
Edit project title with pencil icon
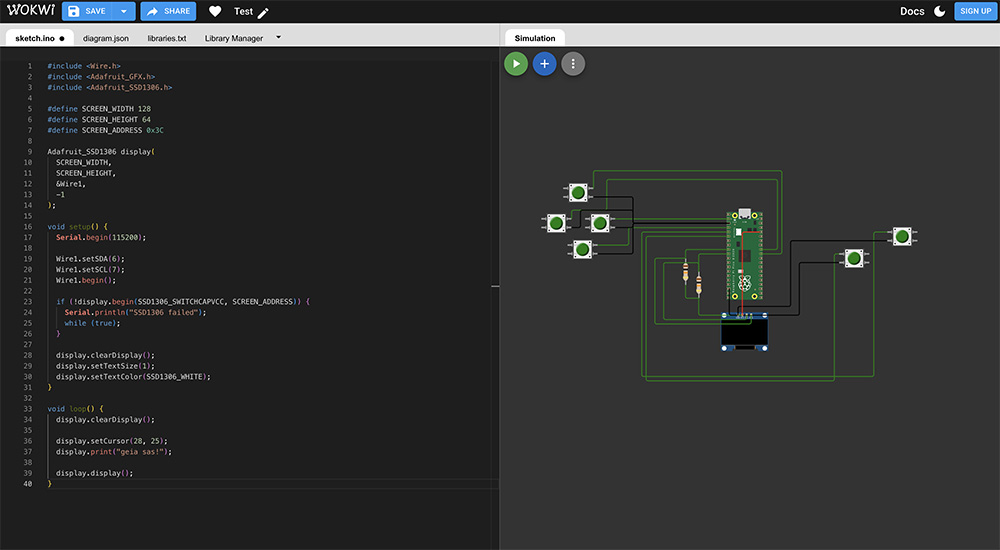coord(263,12)
